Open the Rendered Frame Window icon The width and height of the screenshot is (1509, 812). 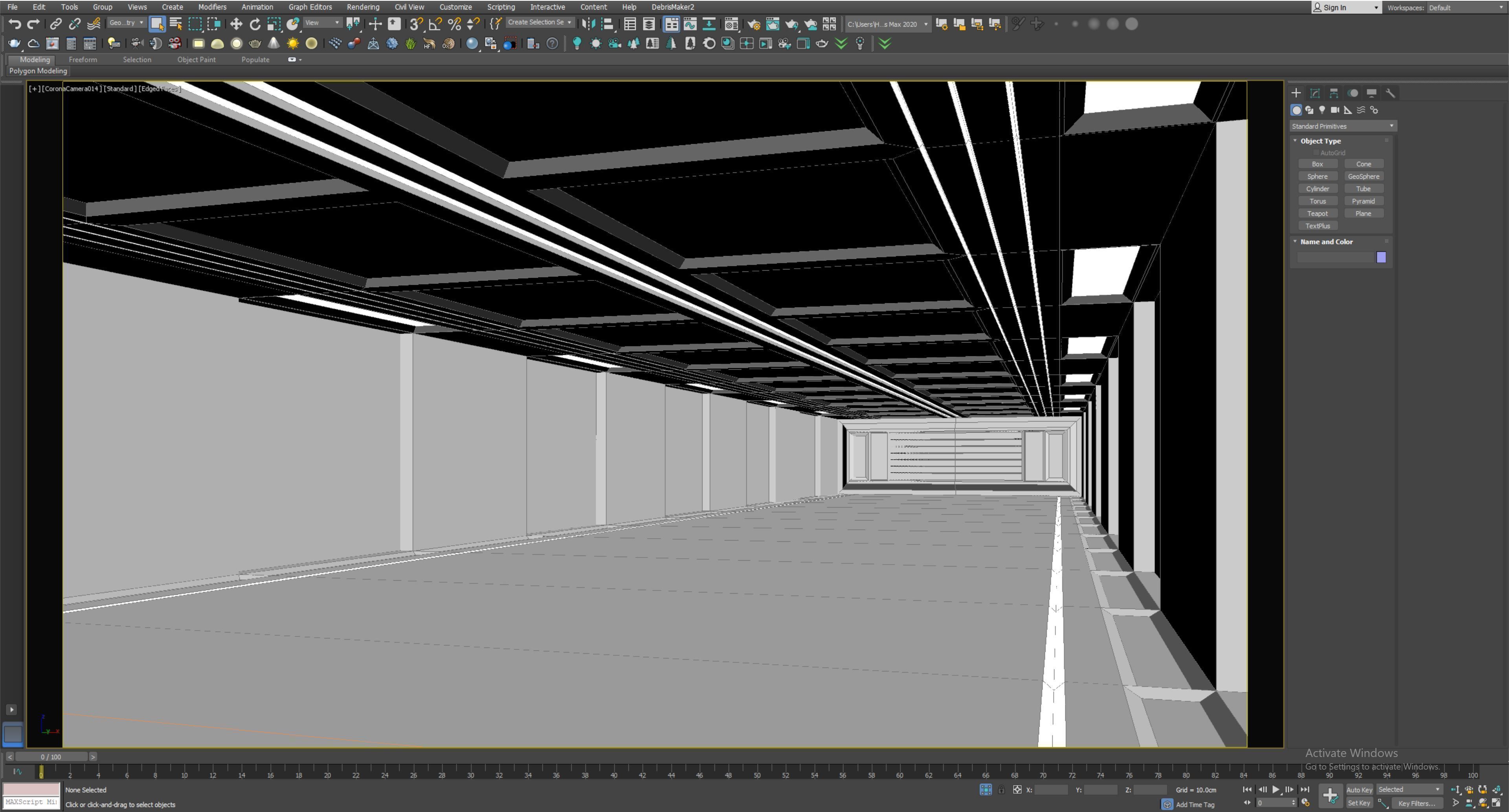coord(773,24)
